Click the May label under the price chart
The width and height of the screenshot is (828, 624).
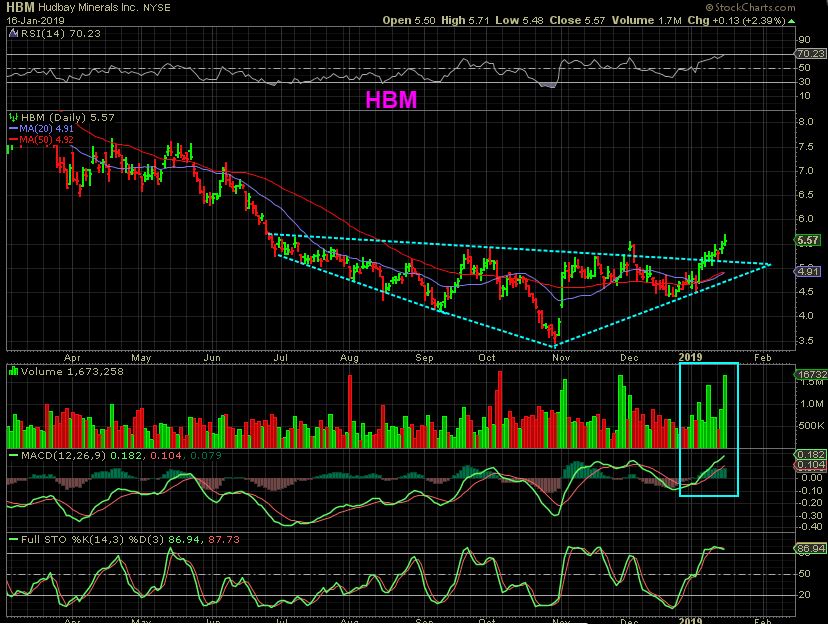[141, 357]
